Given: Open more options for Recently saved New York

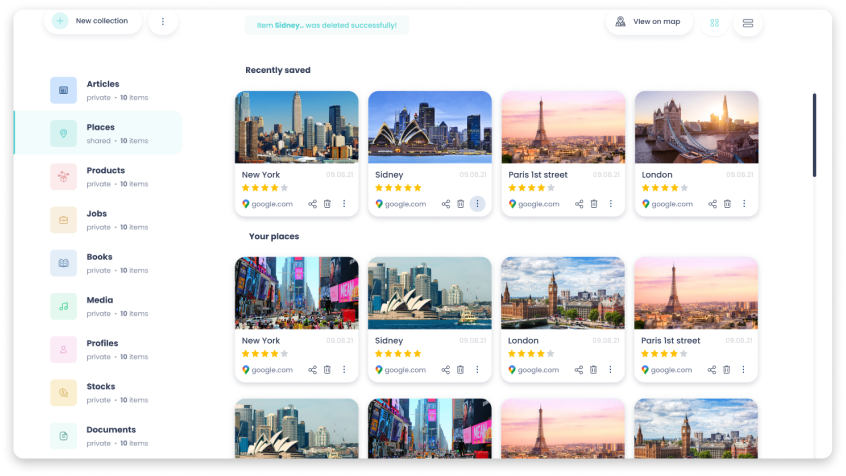Looking at the screenshot, I should tap(344, 204).
